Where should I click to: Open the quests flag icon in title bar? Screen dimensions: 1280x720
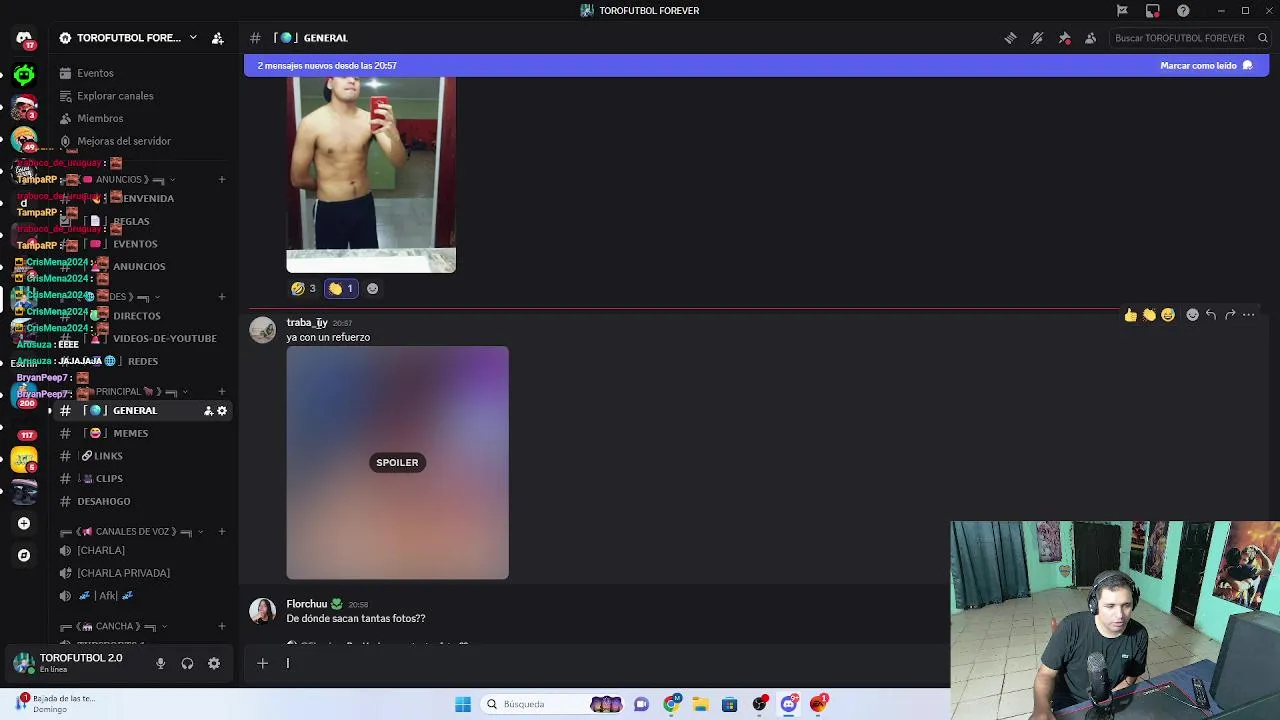pyautogui.click(x=1122, y=10)
